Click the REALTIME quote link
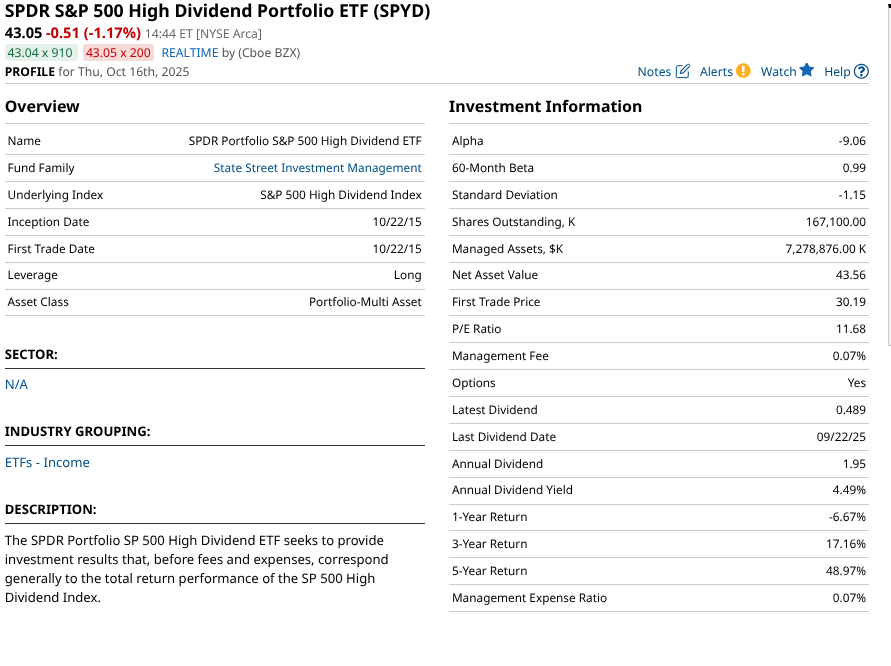 pos(189,53)
